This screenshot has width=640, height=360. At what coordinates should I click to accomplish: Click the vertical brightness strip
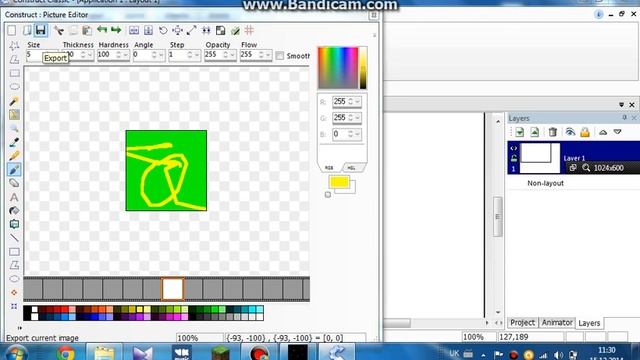pos(363,68)
